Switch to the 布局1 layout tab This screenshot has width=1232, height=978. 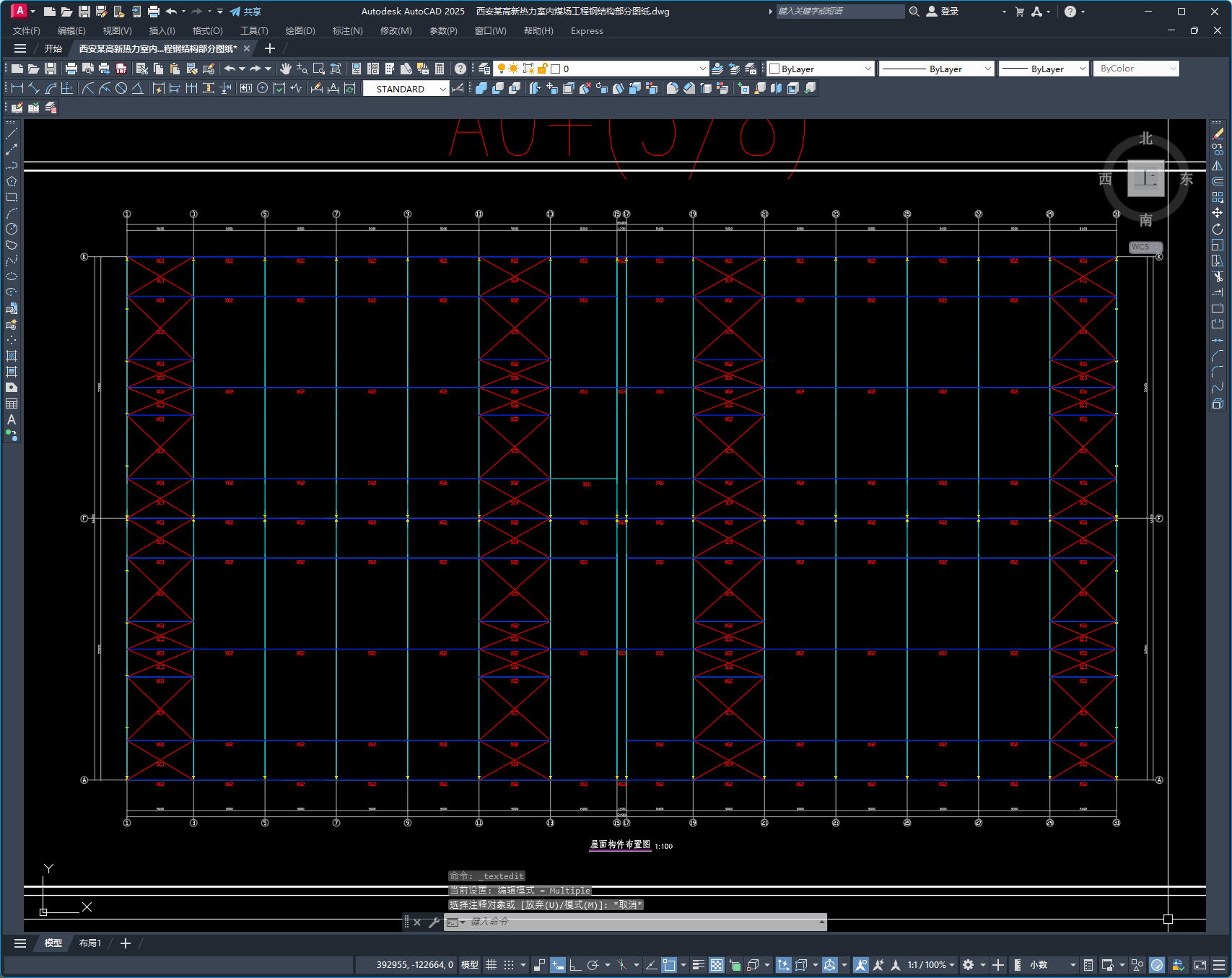pyautogui.click(x=90, y=943)
